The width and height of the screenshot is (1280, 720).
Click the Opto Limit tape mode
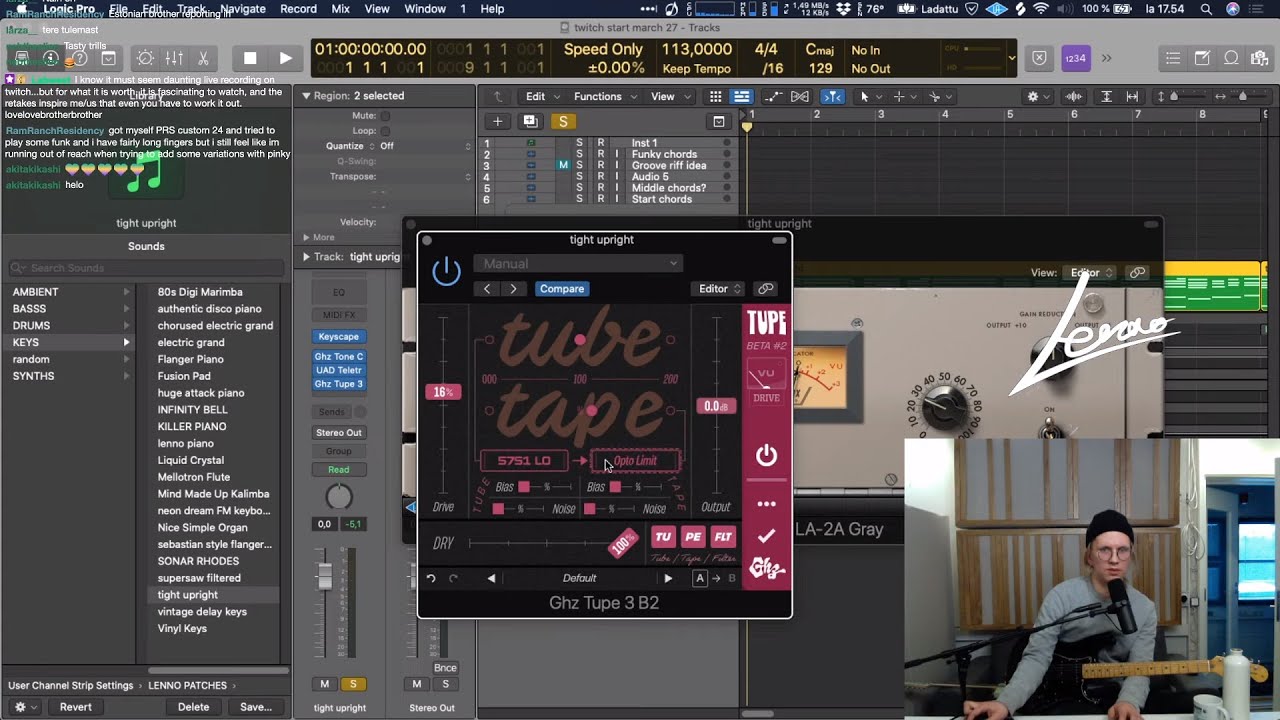click(636, 461)
